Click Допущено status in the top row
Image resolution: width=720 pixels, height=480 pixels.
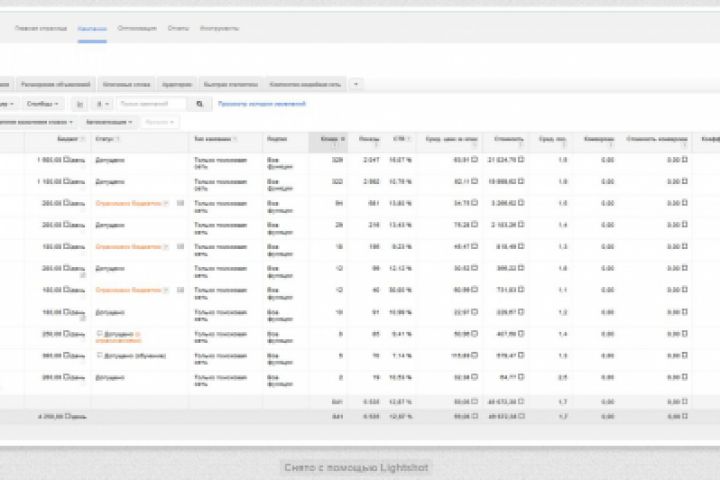[110, 160]
